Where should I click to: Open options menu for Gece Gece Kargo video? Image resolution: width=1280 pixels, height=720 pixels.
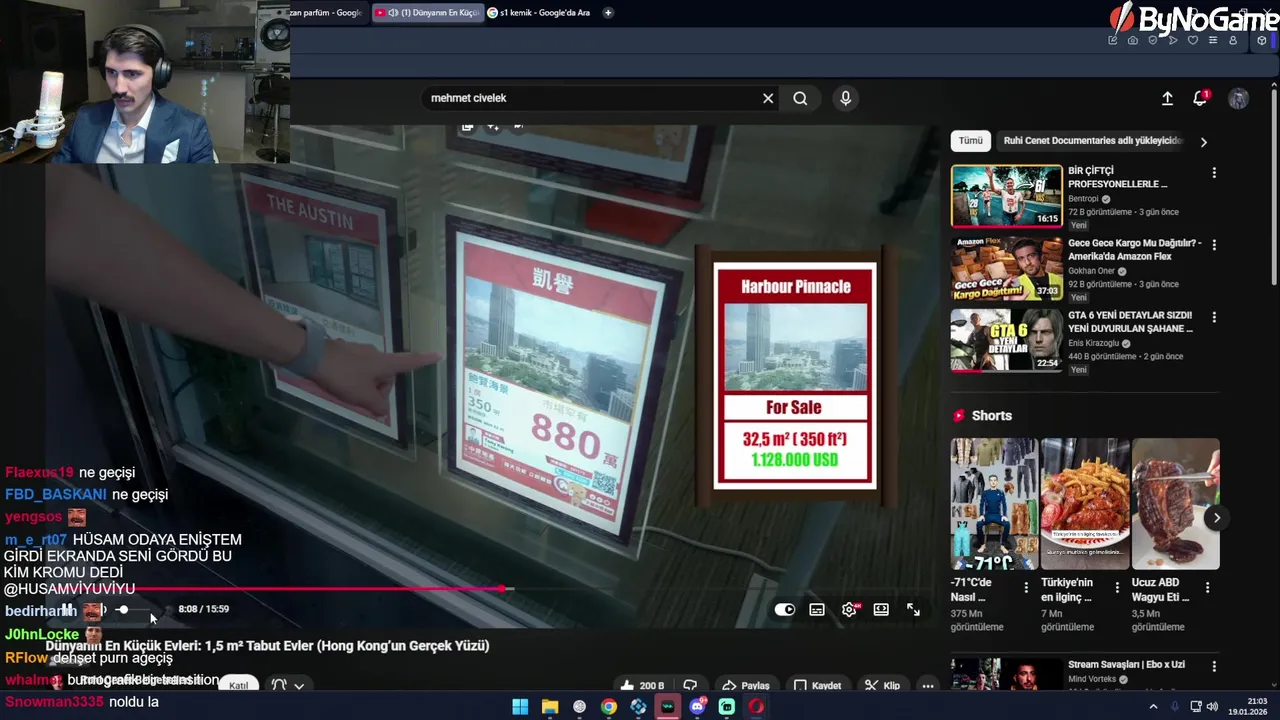[1214, 245]
